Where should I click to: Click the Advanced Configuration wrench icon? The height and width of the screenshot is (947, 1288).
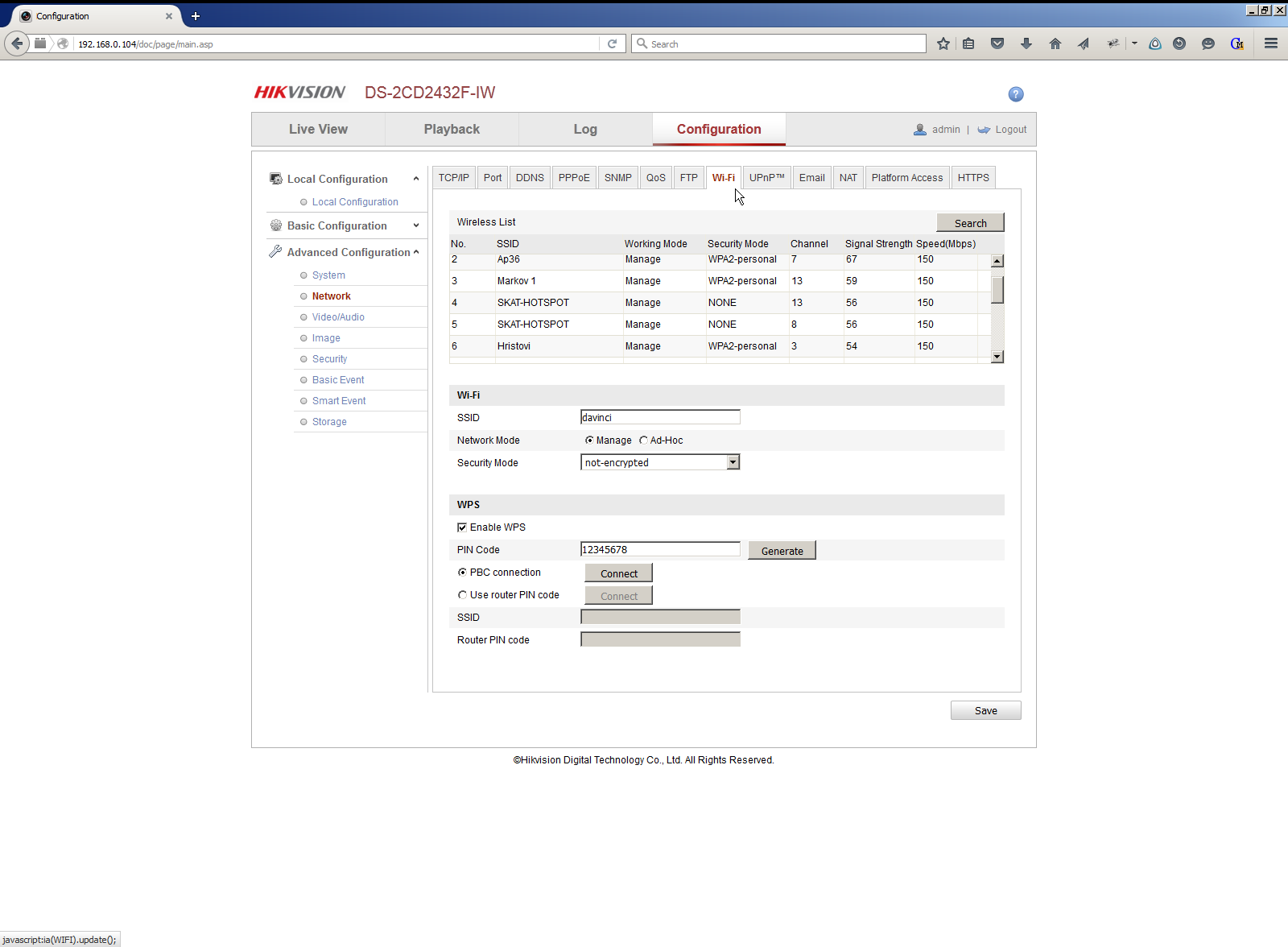click(x=275, y=252)
